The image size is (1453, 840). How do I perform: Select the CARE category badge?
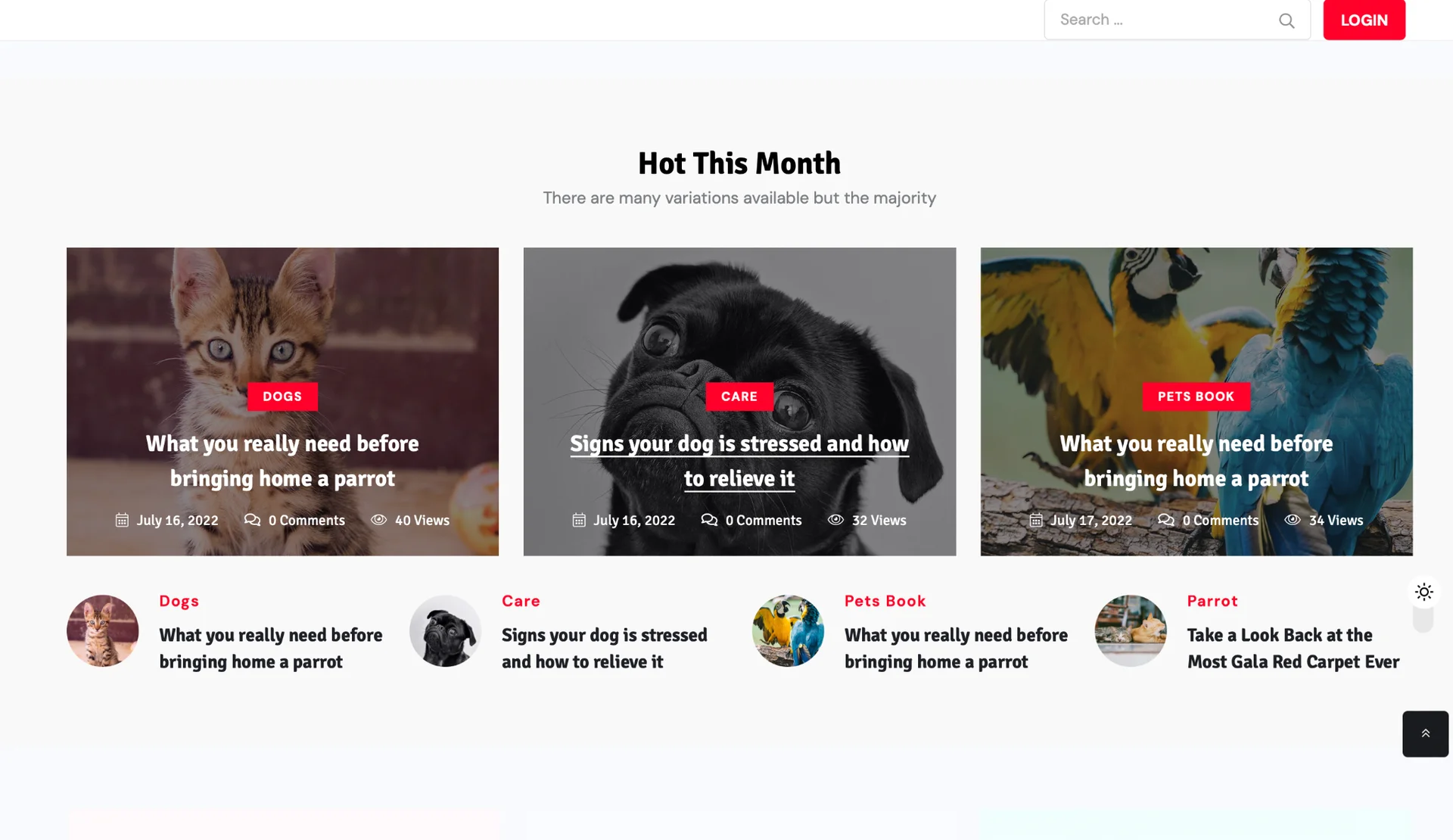739,397
